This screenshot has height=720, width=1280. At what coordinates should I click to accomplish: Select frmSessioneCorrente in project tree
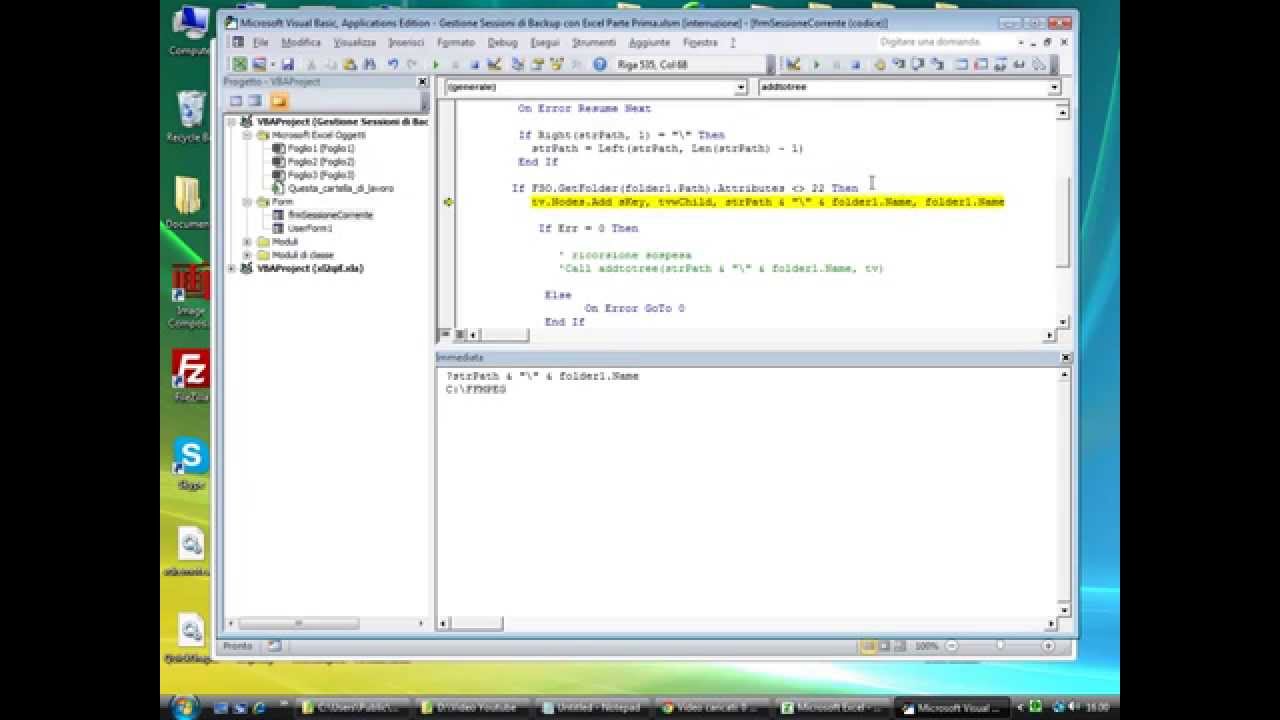pyautogui.click(x=330, y=215)
